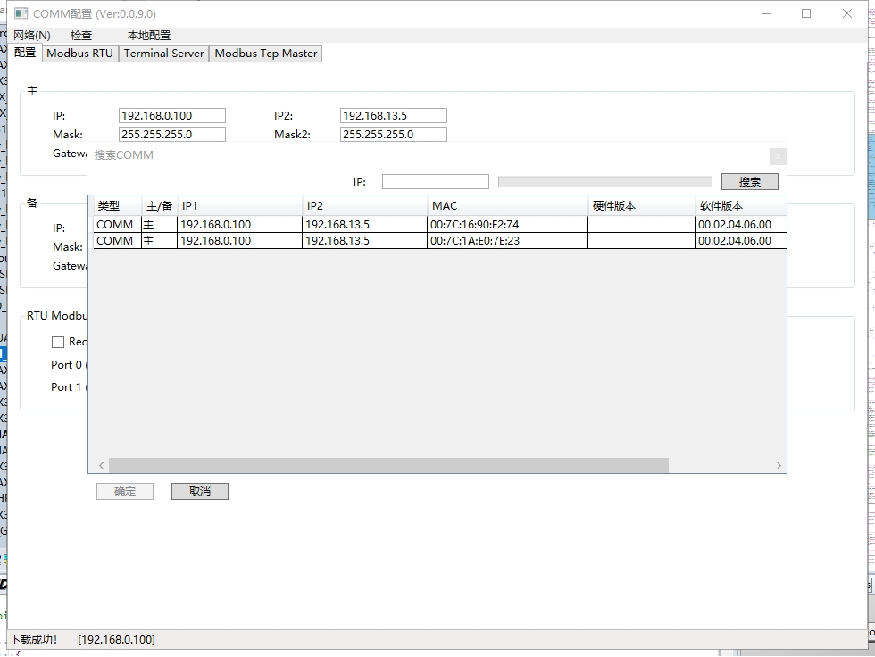Click the horizontal scrollbar thumb in results list
Screen dimensions: 875x657
(x=388, y=466)
